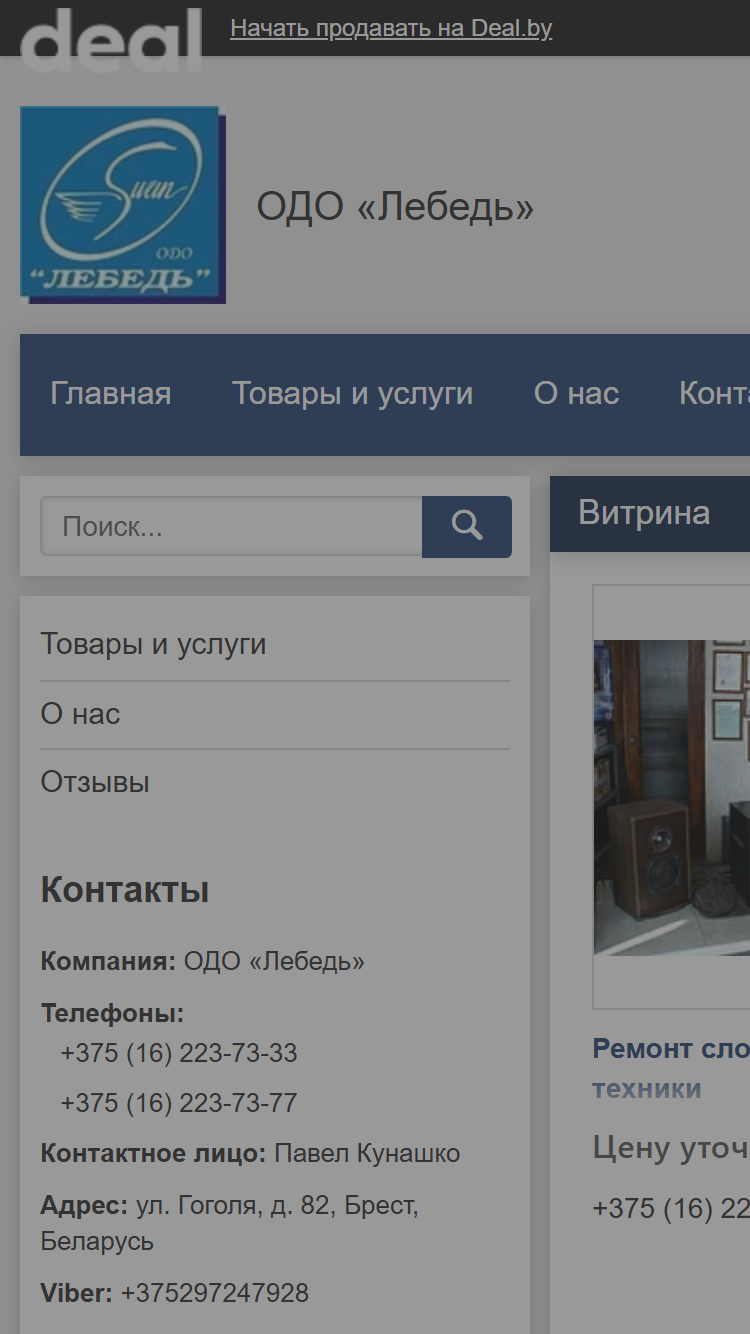Open 'О нас' in top navigation bar

pyautogui.click(x=577, y=394)
